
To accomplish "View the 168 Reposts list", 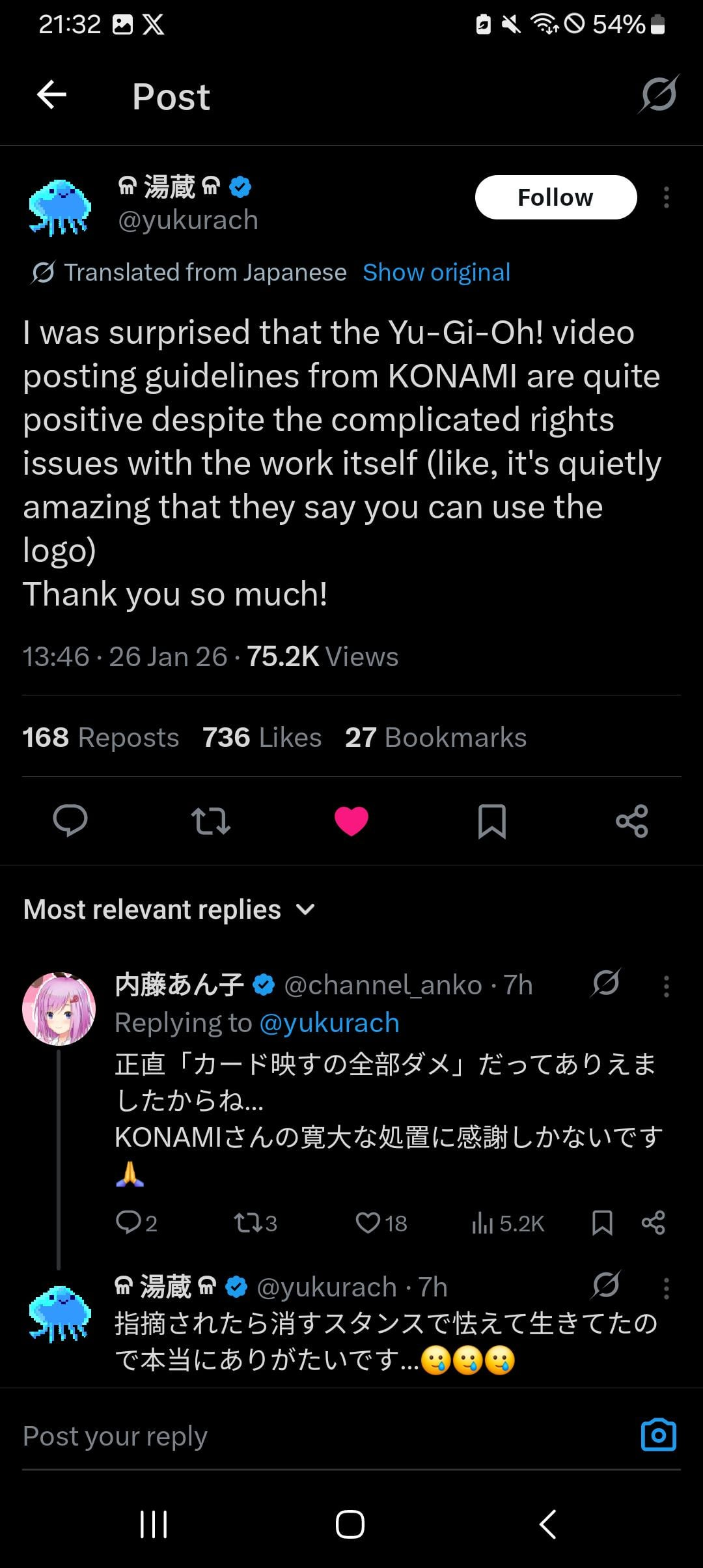I will (x=100, y=737).
